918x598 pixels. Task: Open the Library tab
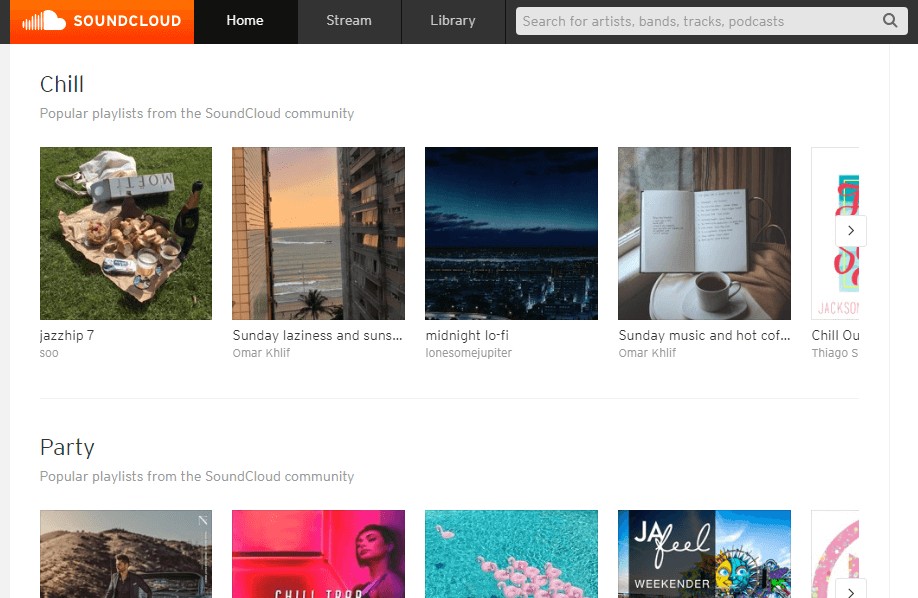tap(452, 20)
